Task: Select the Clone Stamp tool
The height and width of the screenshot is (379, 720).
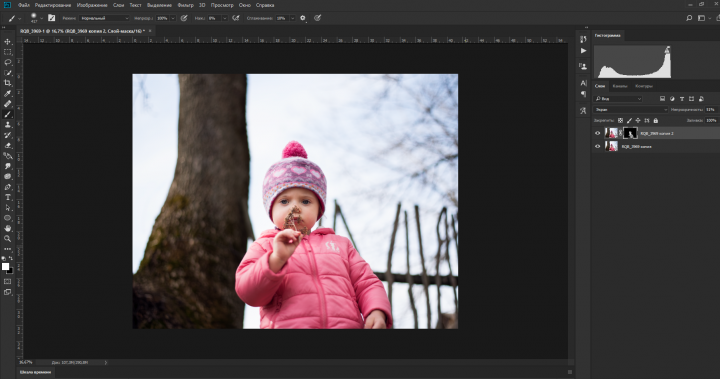Action: point(8,124)
